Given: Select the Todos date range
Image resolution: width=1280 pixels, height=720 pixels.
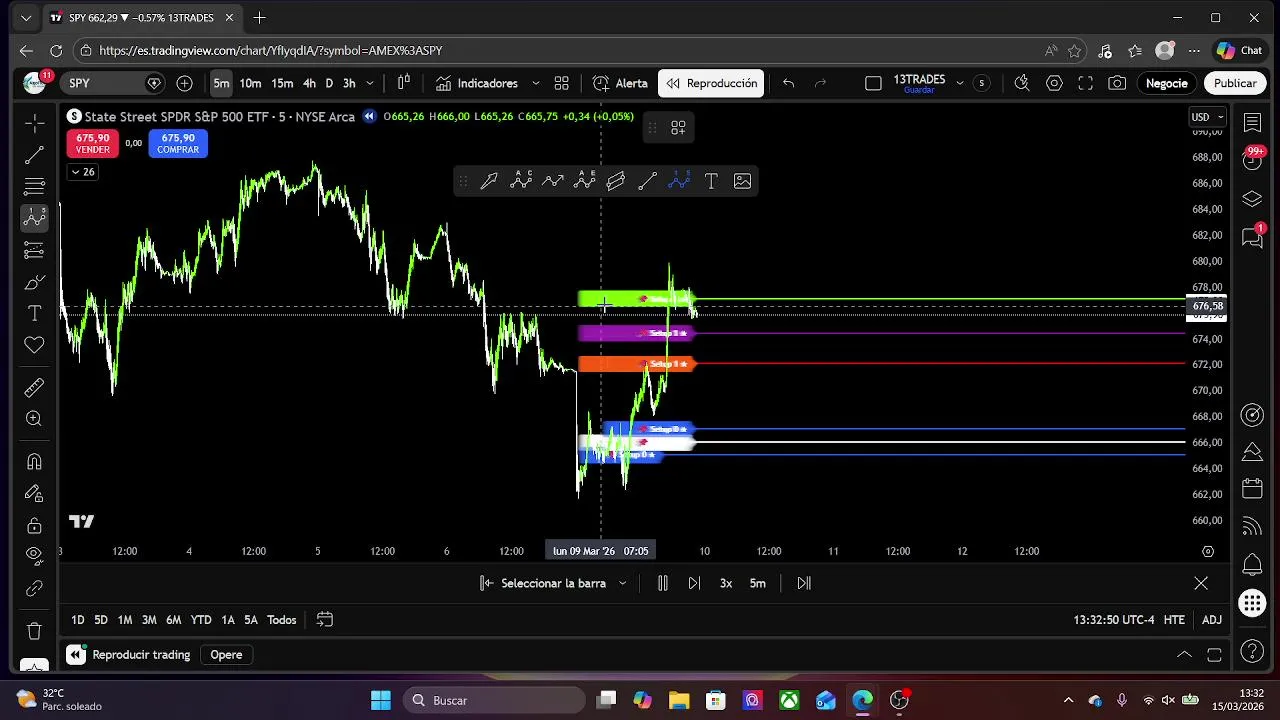Looking at the screenshot, I should [282, 620].
